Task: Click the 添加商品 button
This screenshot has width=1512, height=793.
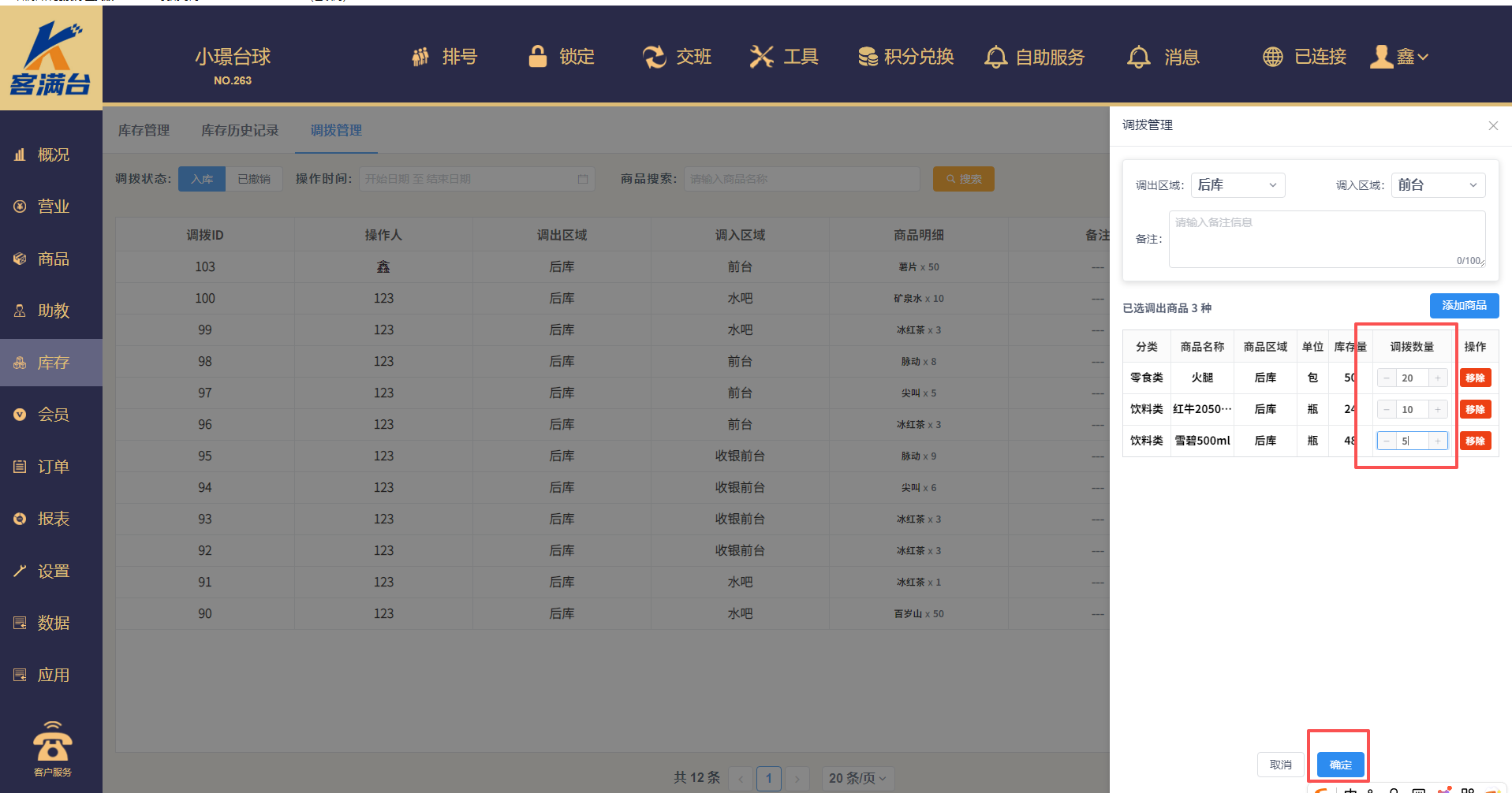Action: pyautogui.click(x=1464, y=306)
